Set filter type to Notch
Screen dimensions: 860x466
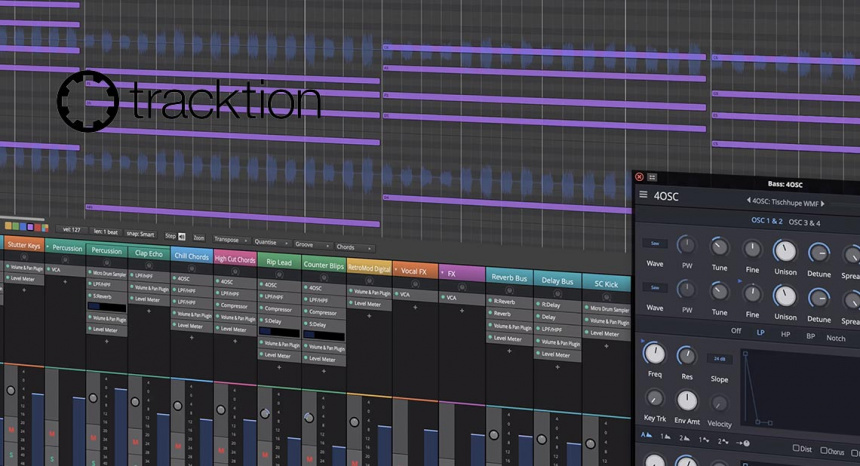click(836, 338)
